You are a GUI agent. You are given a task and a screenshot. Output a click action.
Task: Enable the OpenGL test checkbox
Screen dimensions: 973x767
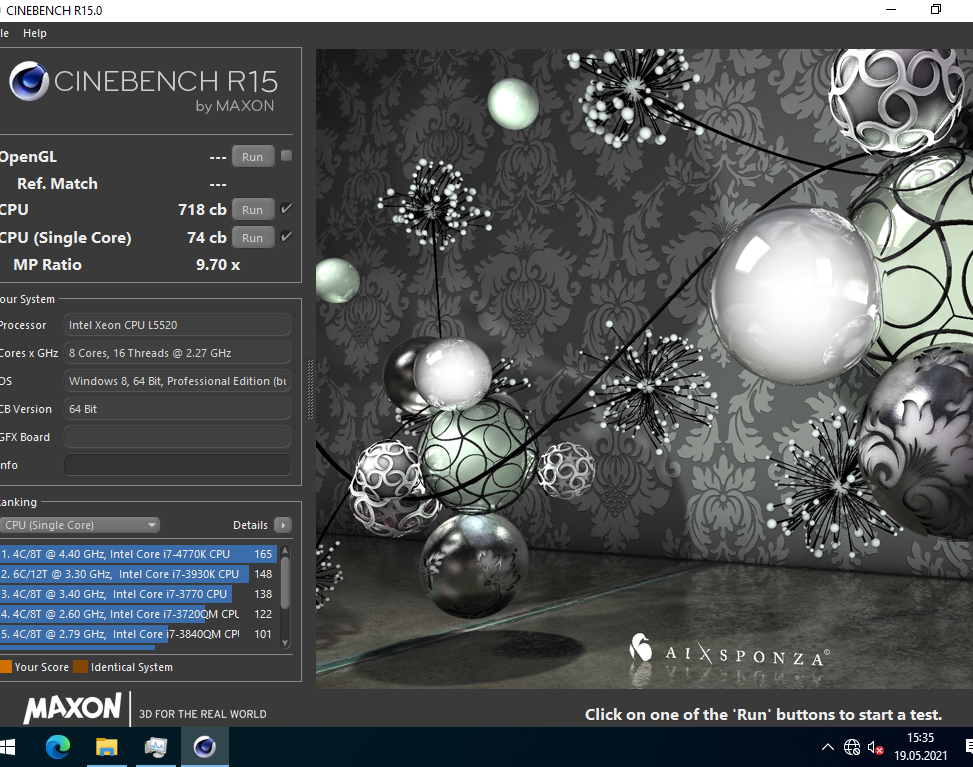coord(286,156)
